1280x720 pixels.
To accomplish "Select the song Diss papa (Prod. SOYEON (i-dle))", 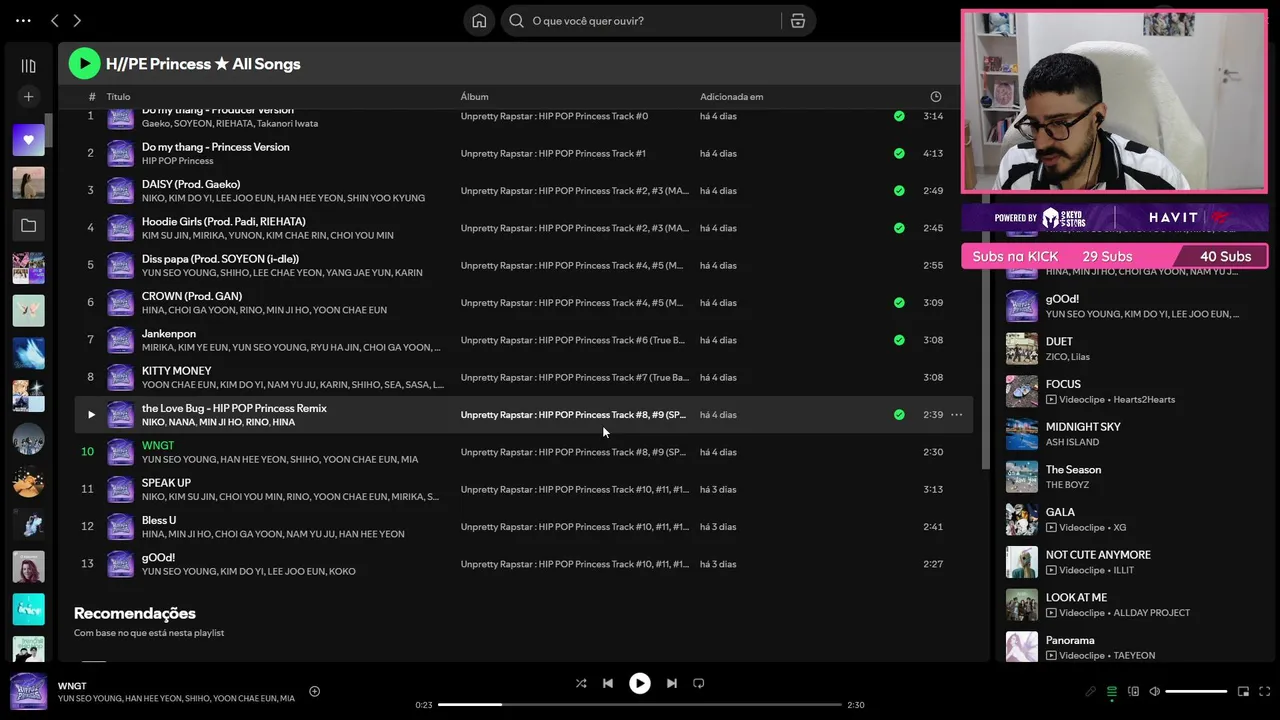I will (x=220, y=259).
